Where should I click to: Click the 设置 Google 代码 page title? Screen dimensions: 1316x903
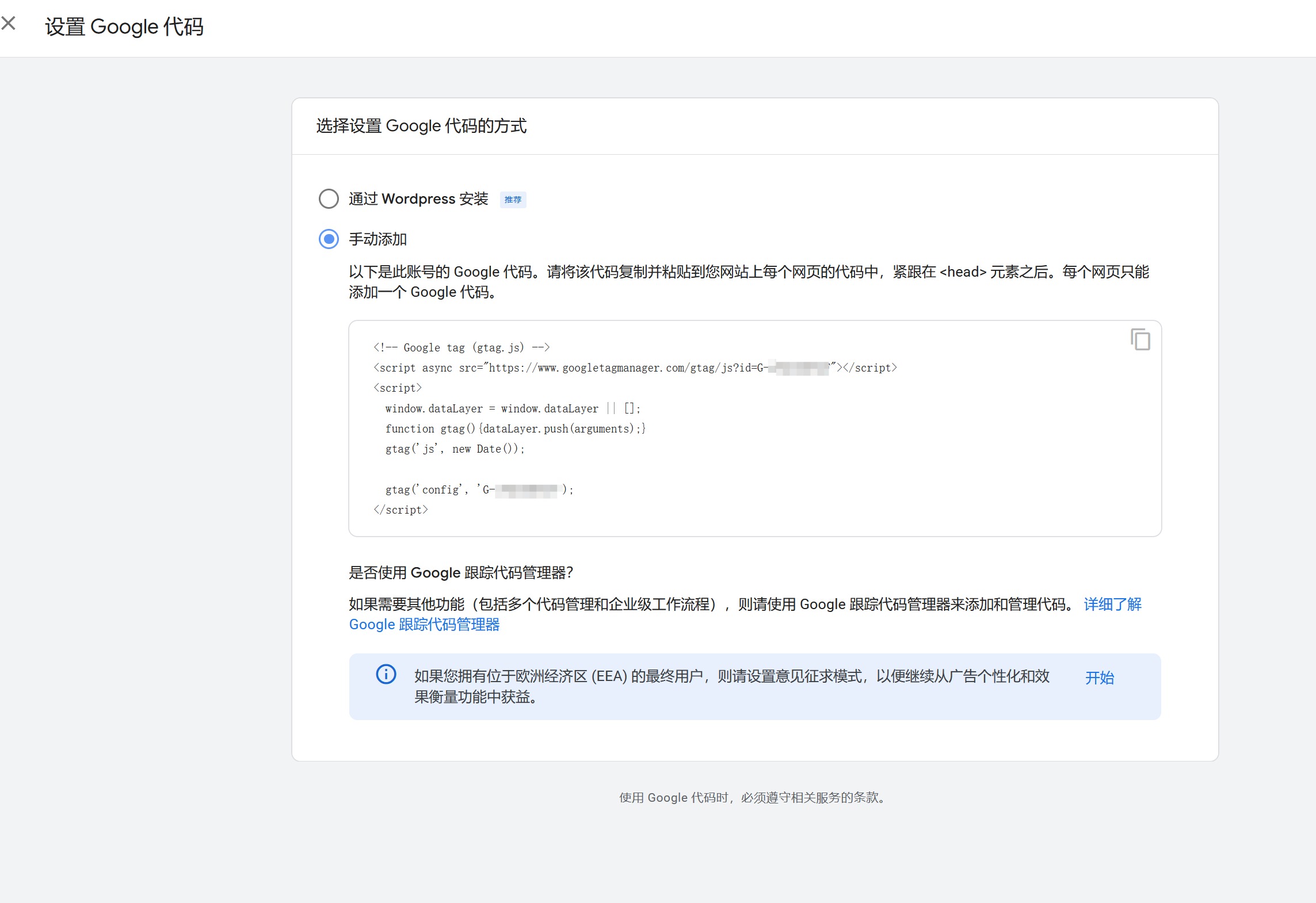124,27
